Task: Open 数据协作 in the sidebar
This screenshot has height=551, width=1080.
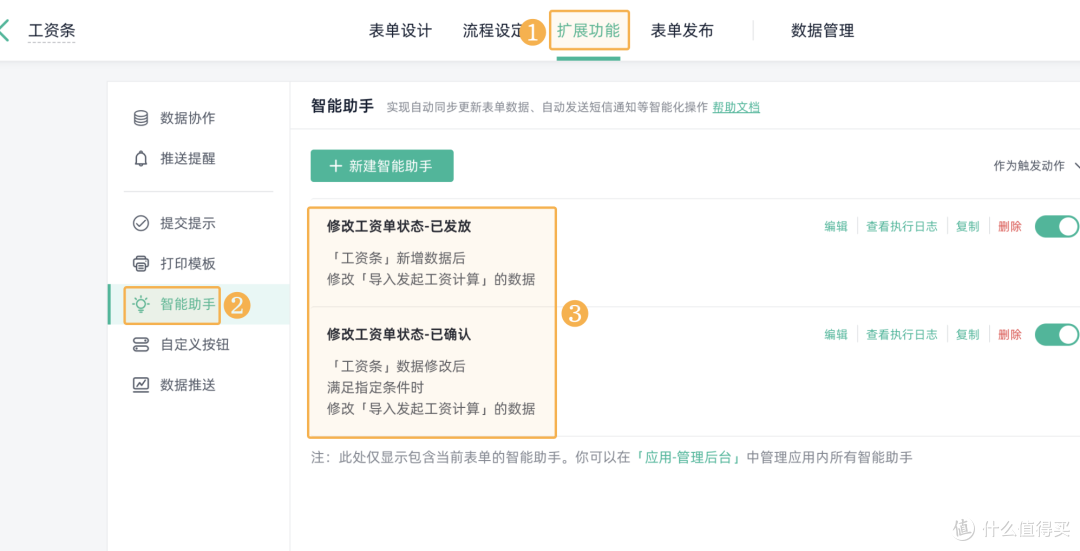Action: tap(198, 118)
